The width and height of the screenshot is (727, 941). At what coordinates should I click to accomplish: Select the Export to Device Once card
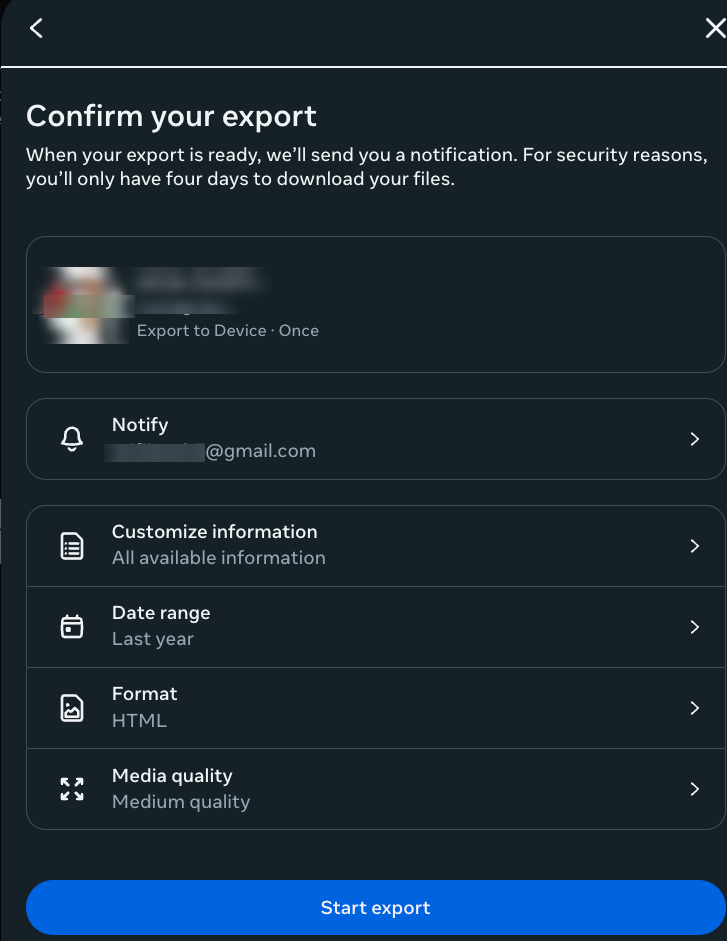375,303
